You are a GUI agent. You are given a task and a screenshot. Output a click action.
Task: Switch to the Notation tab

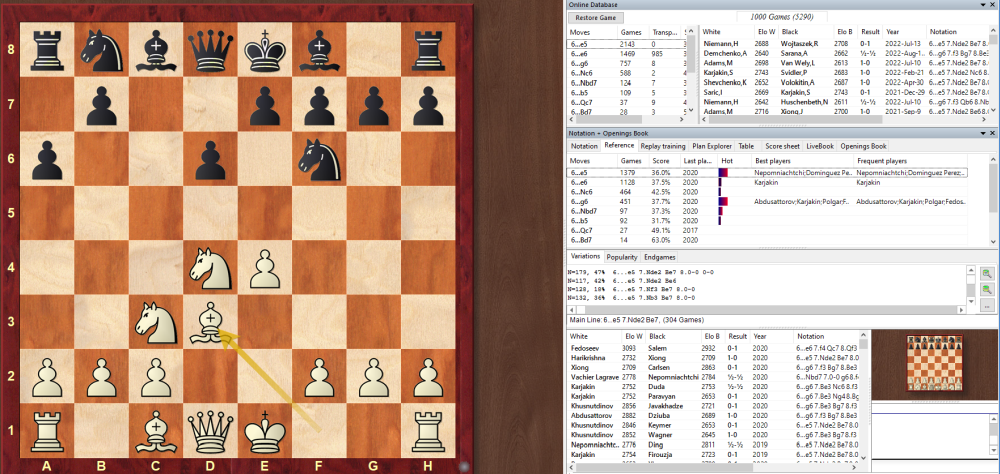coord(584,146)
